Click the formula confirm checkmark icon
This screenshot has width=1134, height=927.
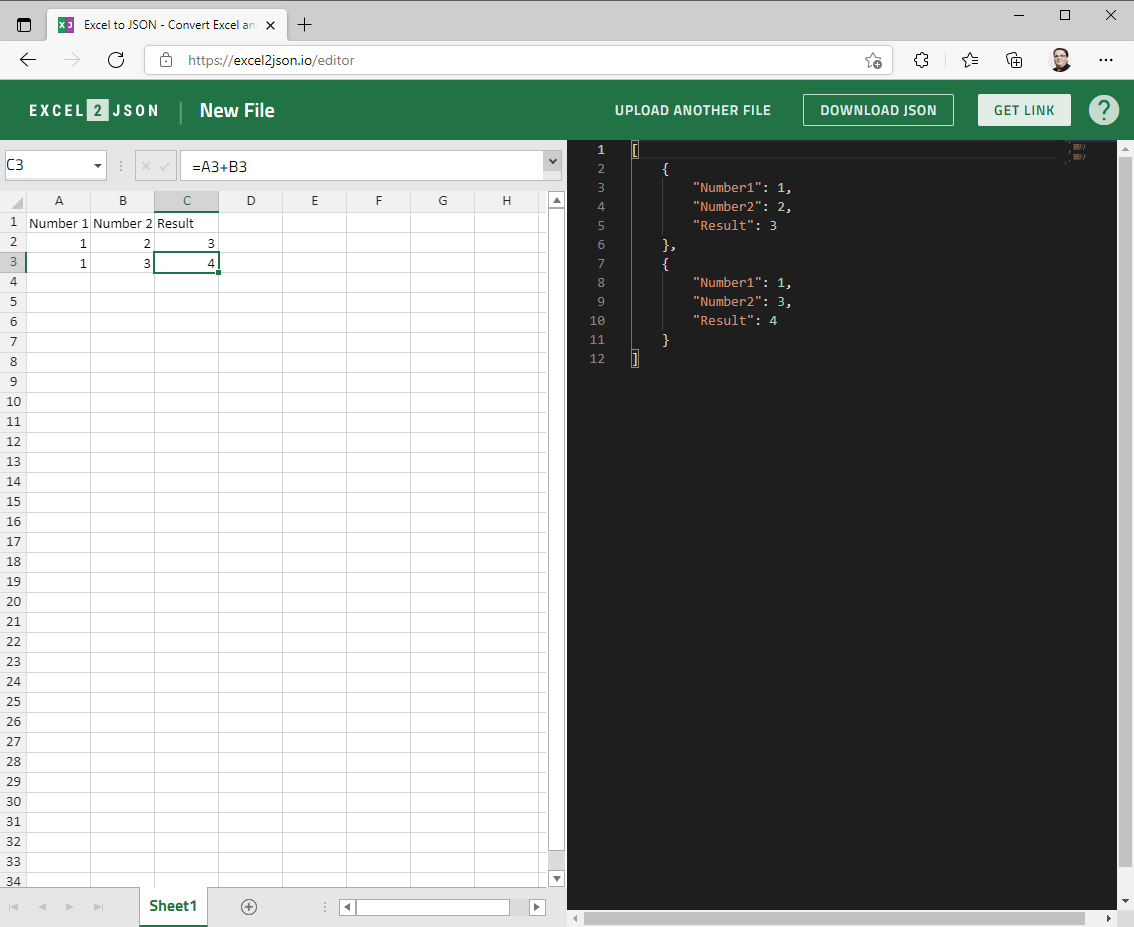165,166
